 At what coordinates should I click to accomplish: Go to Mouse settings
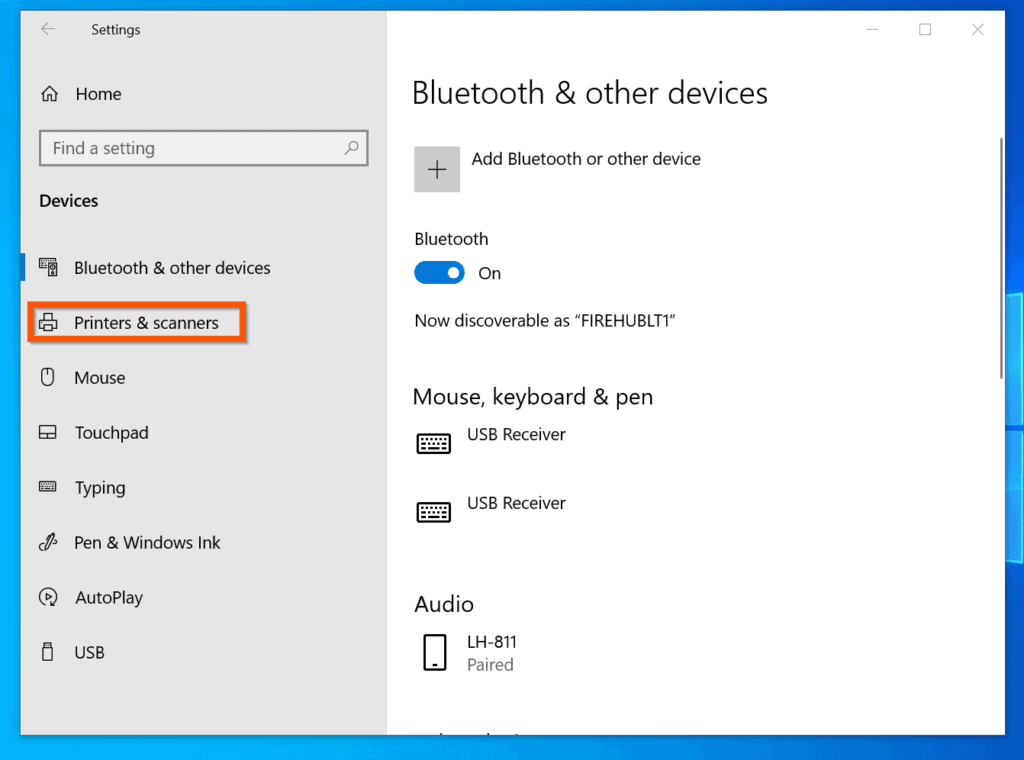tap(100, 377)
